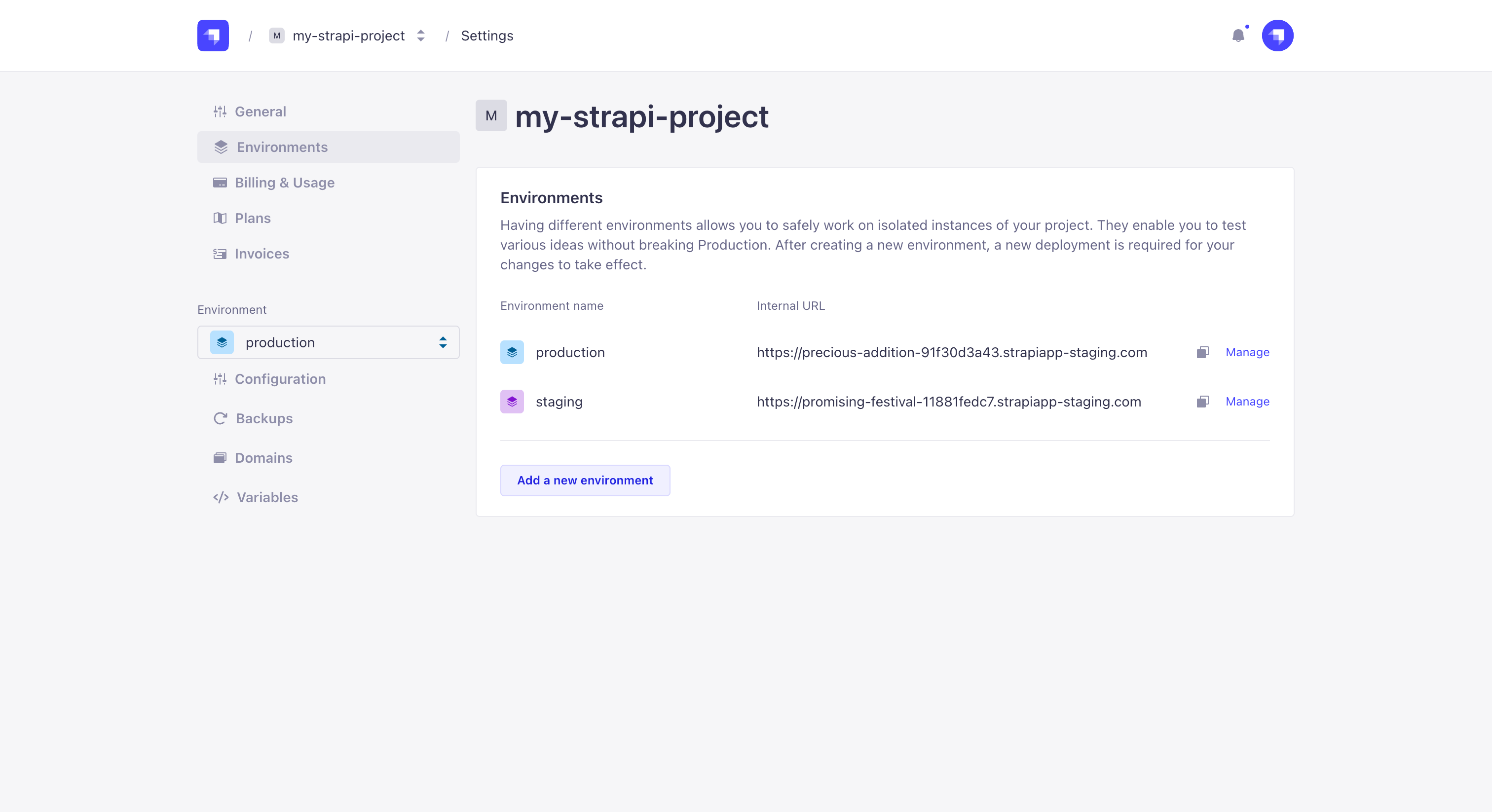Manage the production environment
Image resolution: width=1492 pixels, height=812 pixels.
(1247, 352)
